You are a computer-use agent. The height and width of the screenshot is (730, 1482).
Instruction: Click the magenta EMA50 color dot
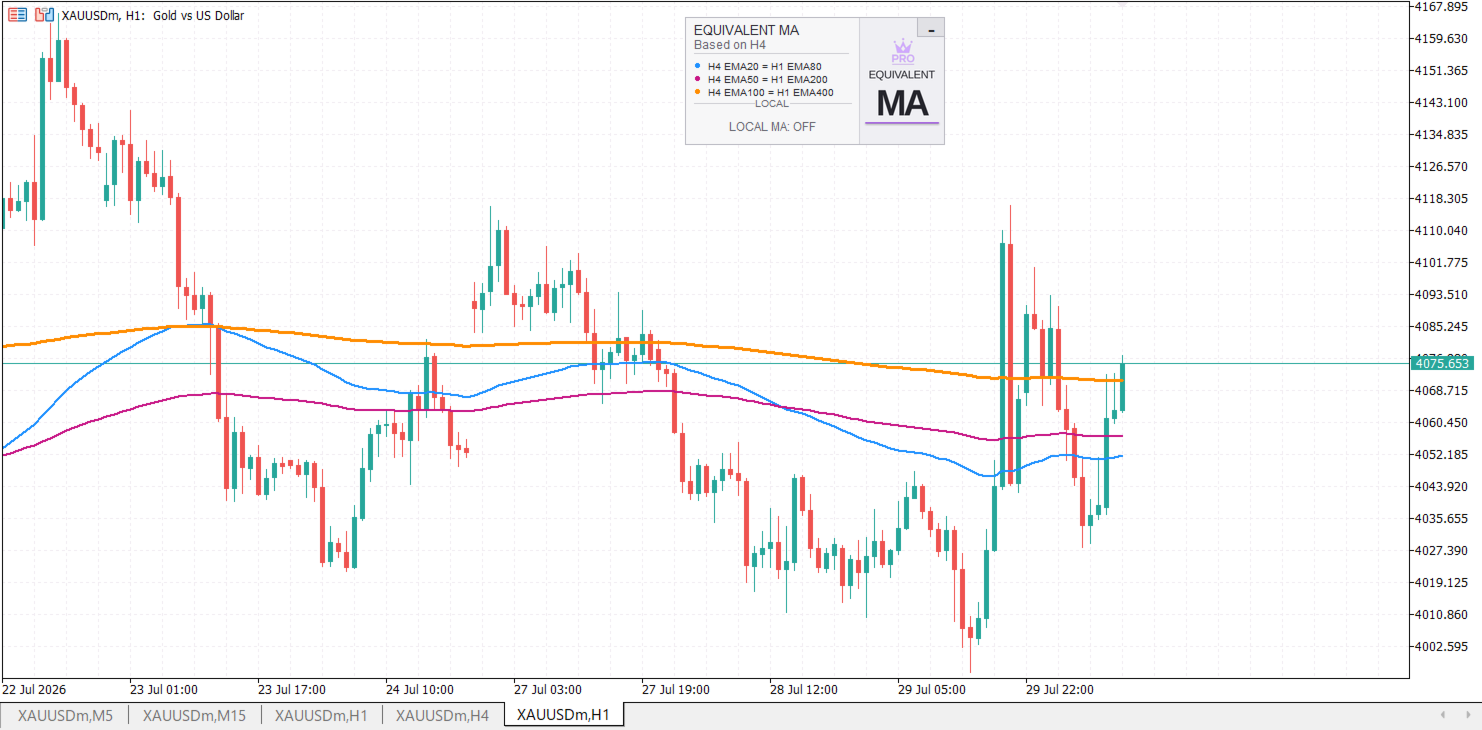[x=697, y=79]
